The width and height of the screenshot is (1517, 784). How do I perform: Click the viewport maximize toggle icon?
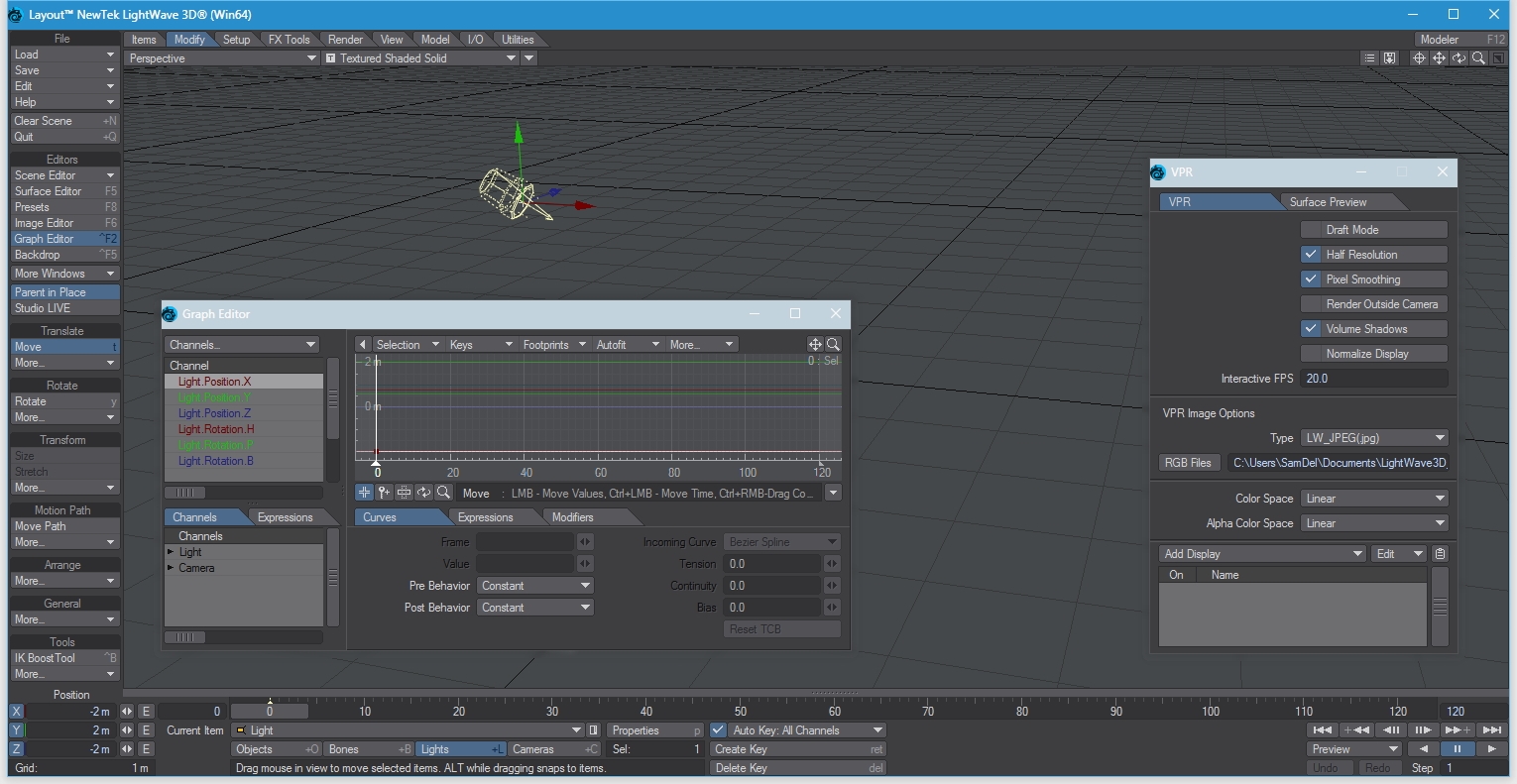coord(1498,58)
